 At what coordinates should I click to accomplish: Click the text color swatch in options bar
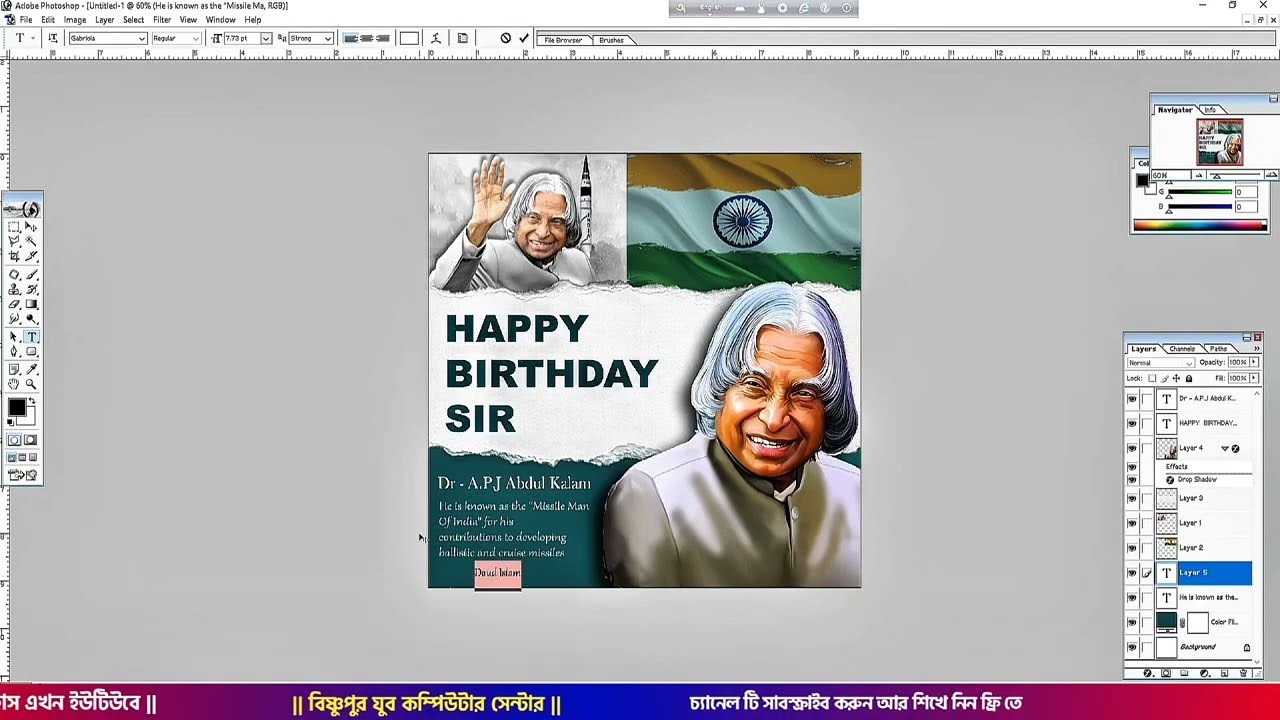(x=409, y=38)
